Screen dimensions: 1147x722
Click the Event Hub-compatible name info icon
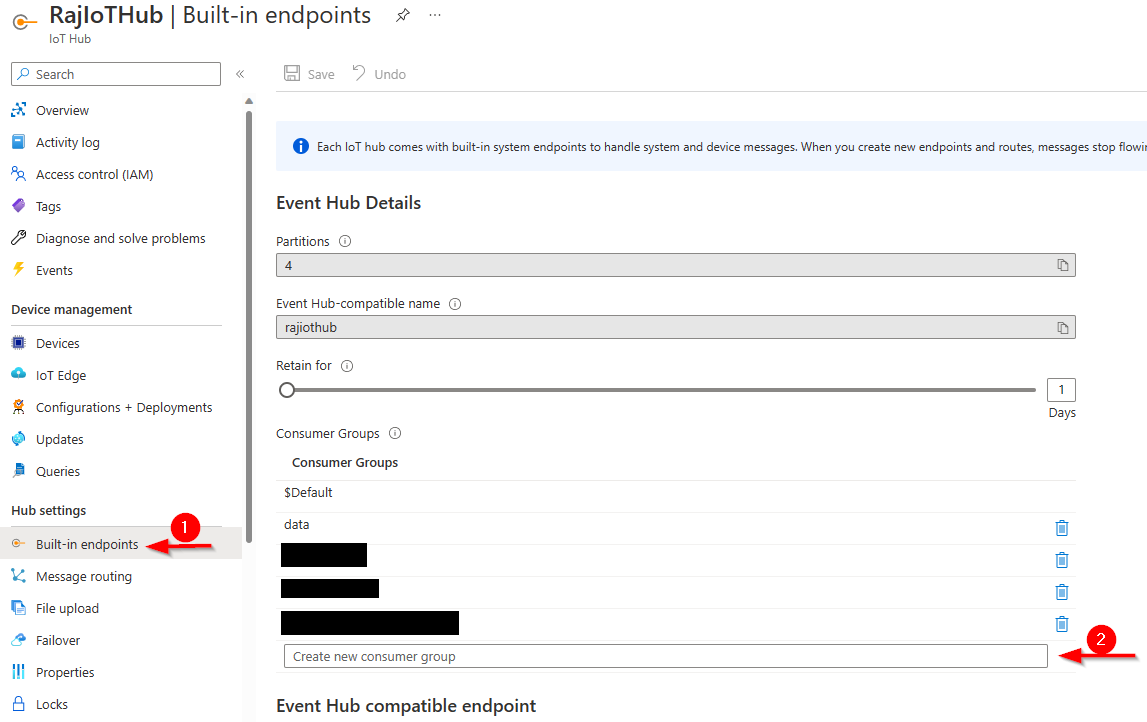click(x=454, y=304)
